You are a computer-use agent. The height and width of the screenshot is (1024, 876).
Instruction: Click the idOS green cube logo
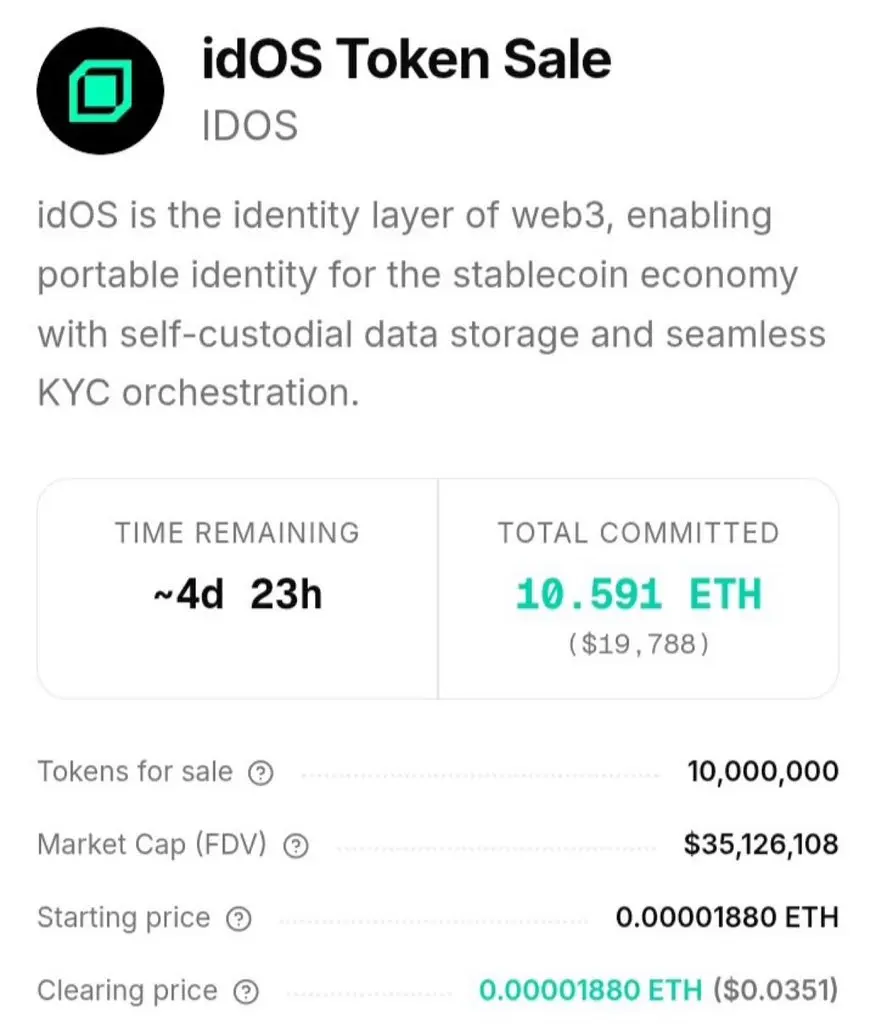(x=100, y=91)
